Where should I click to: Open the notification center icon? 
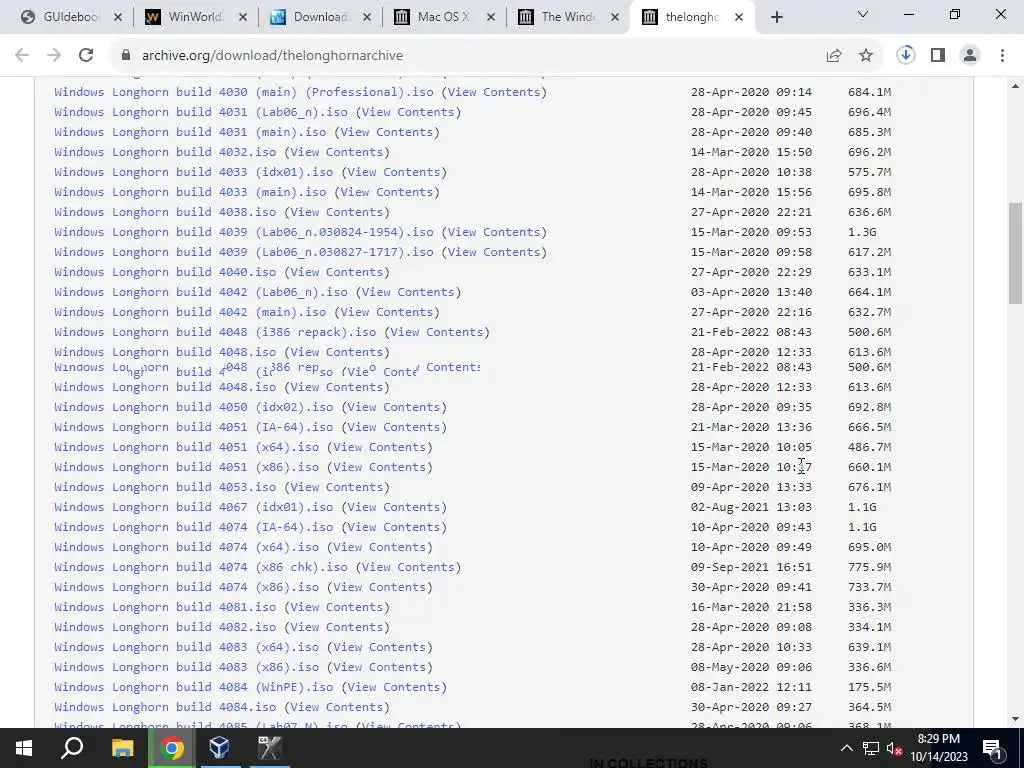993,748
